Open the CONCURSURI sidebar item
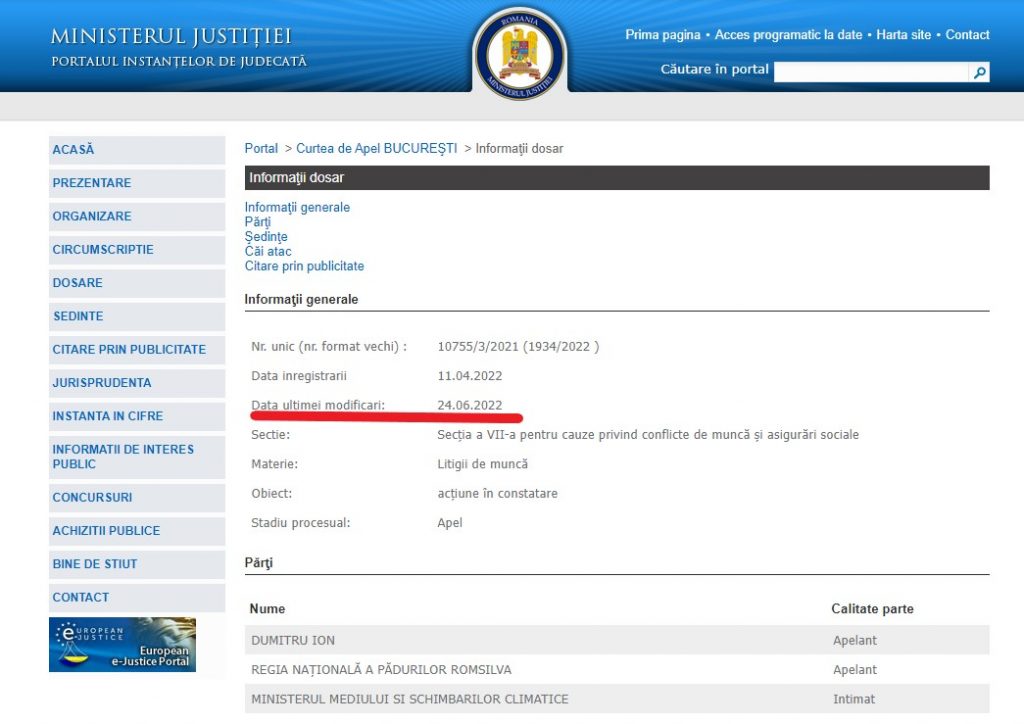The image size is (1024, 724). [92, 498]
